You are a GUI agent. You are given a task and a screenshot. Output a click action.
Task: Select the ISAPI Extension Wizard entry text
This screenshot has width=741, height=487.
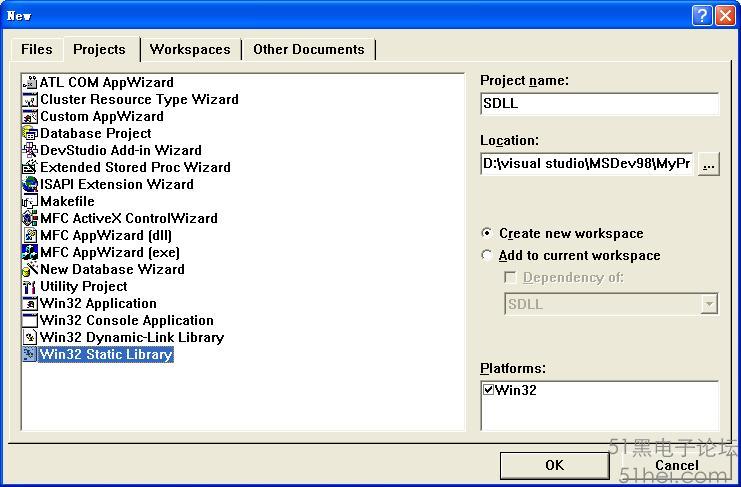[x=117, y=184]
